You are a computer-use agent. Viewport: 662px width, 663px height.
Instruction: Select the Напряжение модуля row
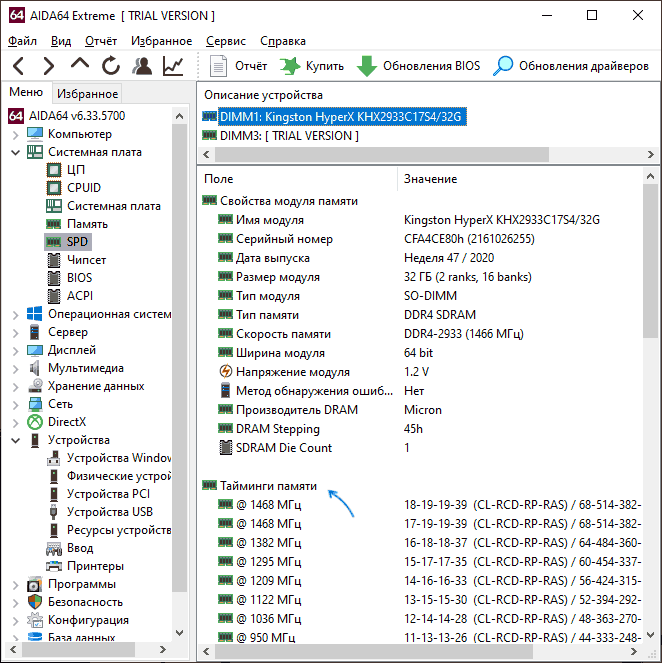[x=421, y=372]
